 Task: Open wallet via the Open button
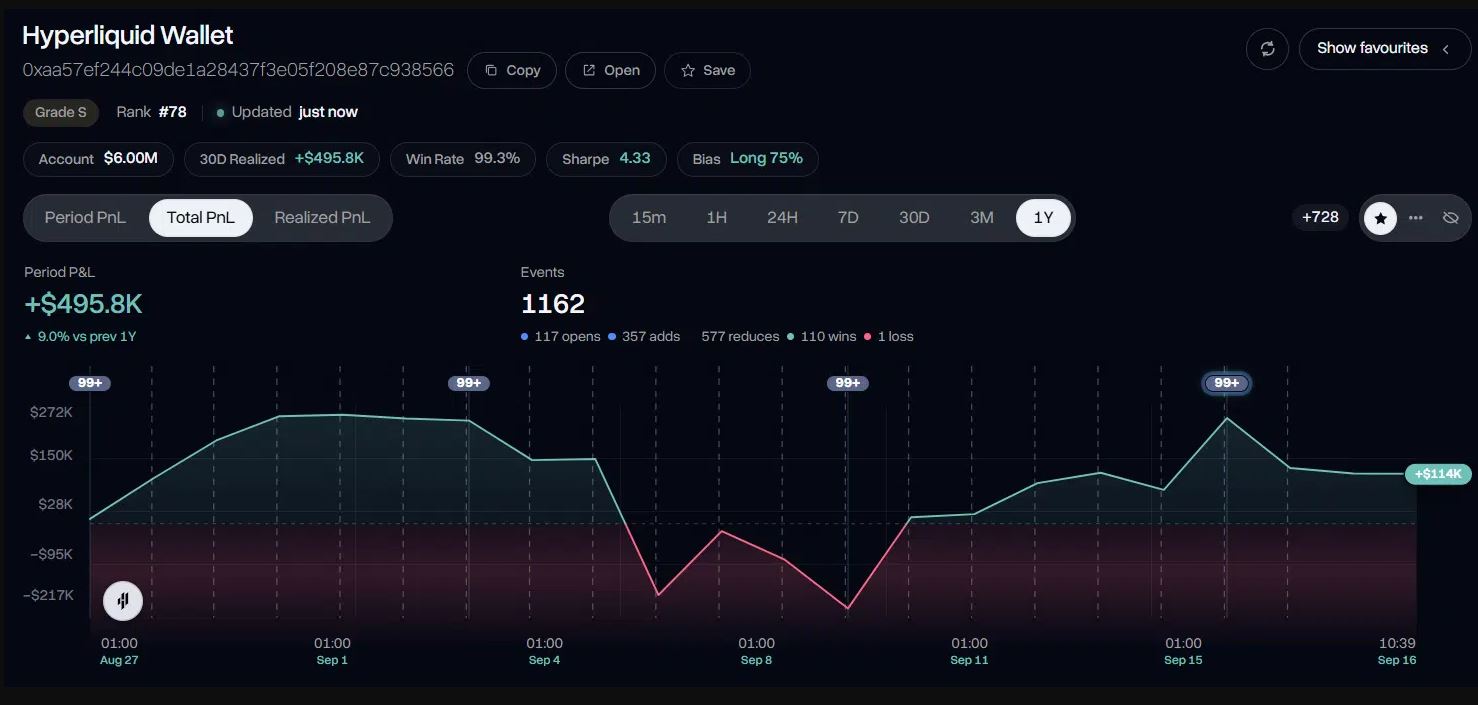(x=610, y=70)
